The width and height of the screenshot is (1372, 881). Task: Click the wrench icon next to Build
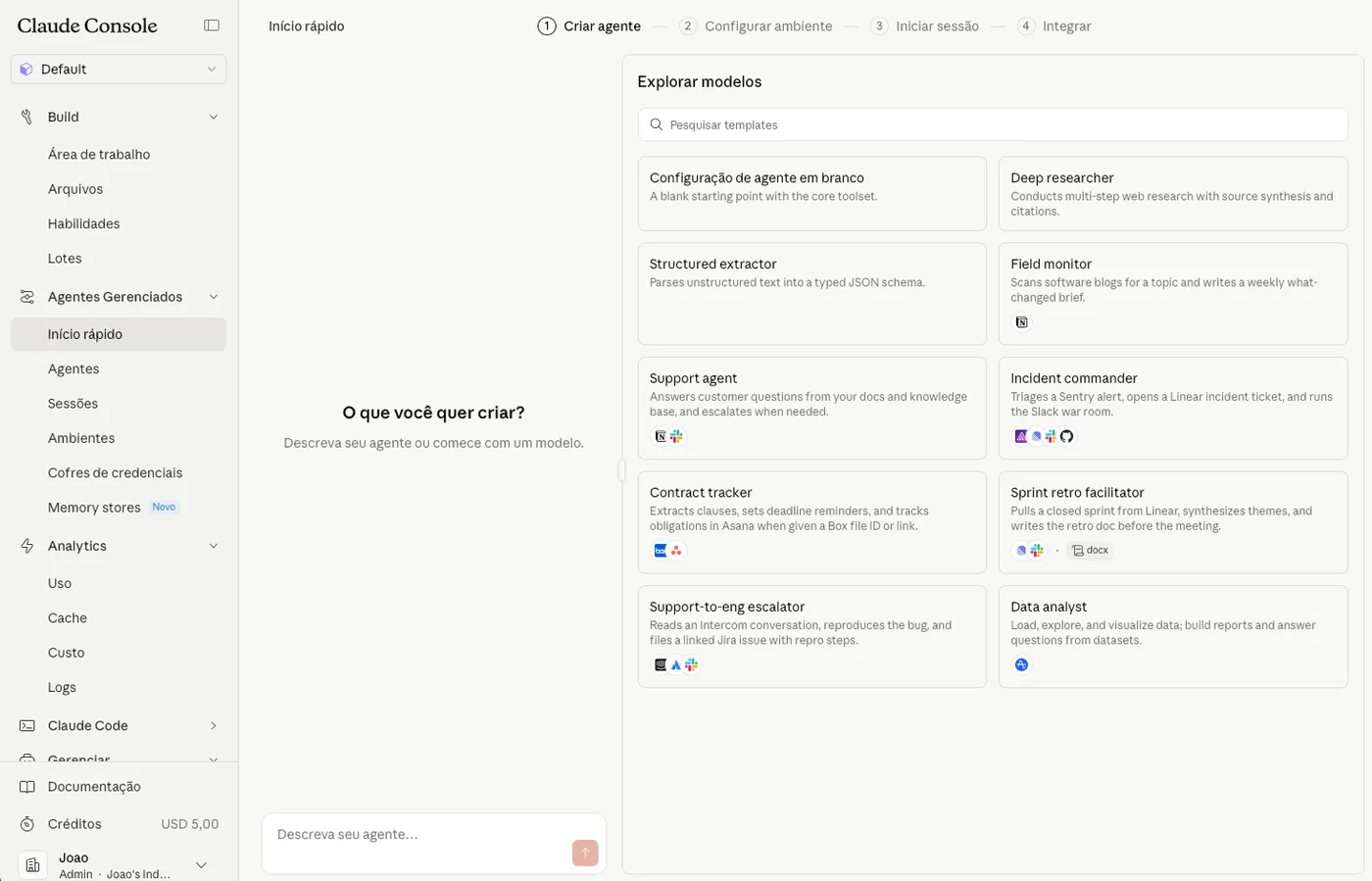coord(27,117)
